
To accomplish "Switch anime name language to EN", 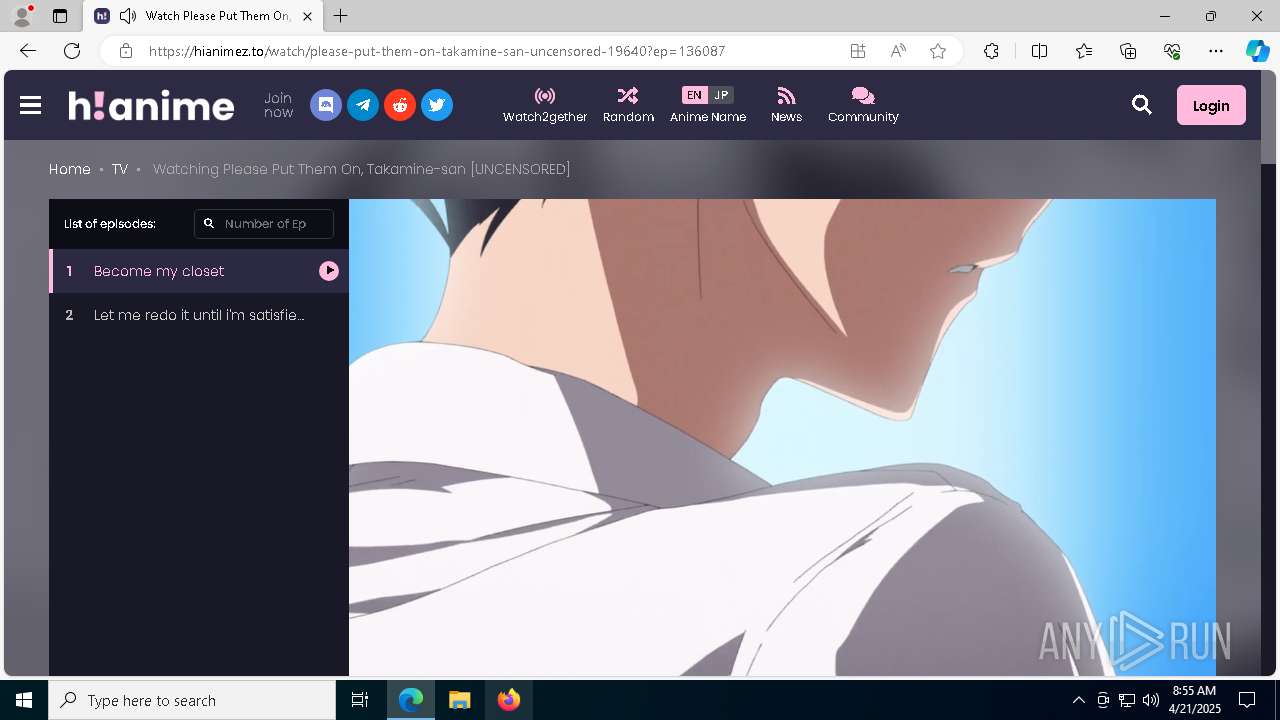I will pos(694,95).
